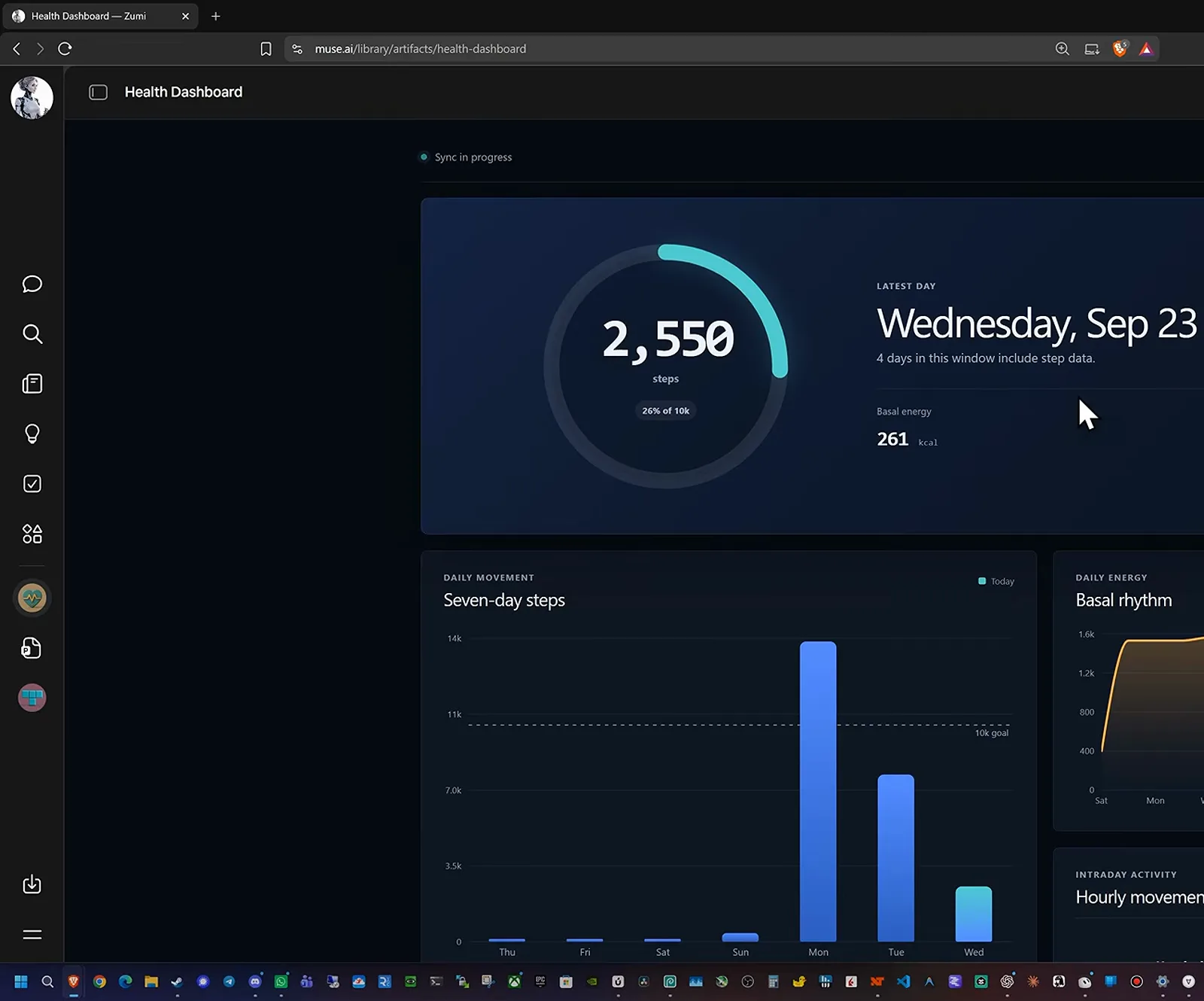Viewport: 1204px width, 1001px height.
Task: Click the Monday bar in Seven-day steps
Action: click(818, 791)
